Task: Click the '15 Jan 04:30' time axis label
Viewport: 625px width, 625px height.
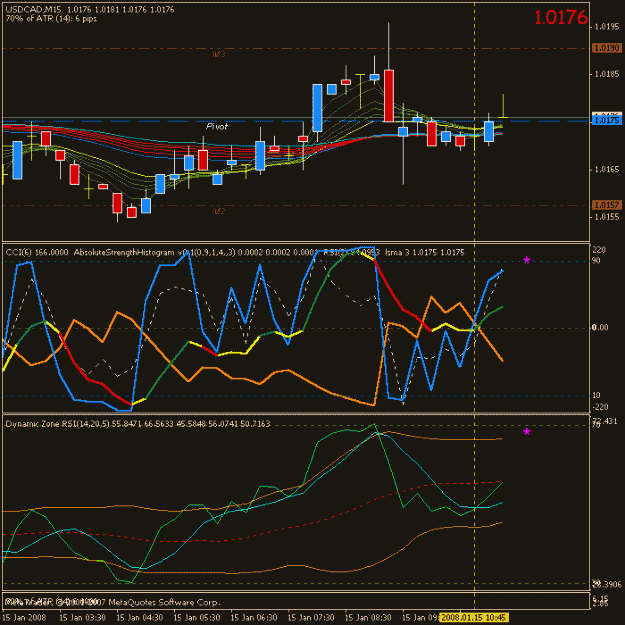Action: pos(139,618)
